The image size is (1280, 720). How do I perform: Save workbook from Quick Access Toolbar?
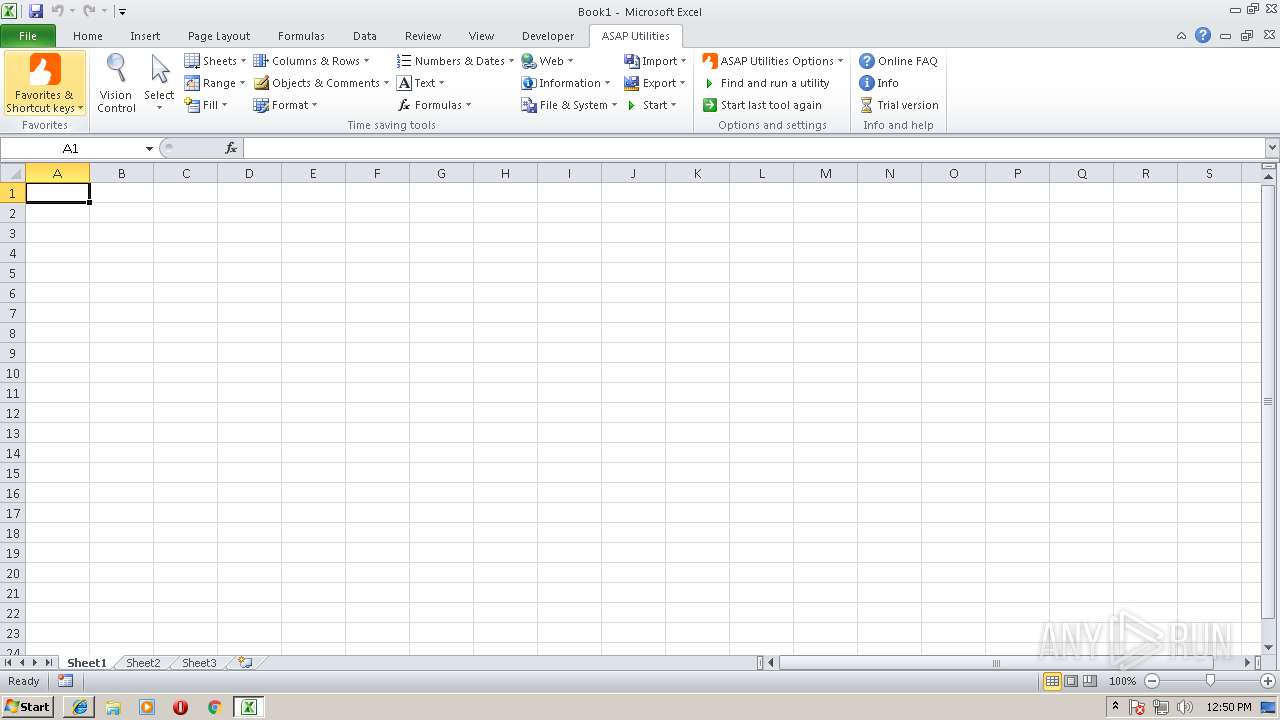coord(36,11)
